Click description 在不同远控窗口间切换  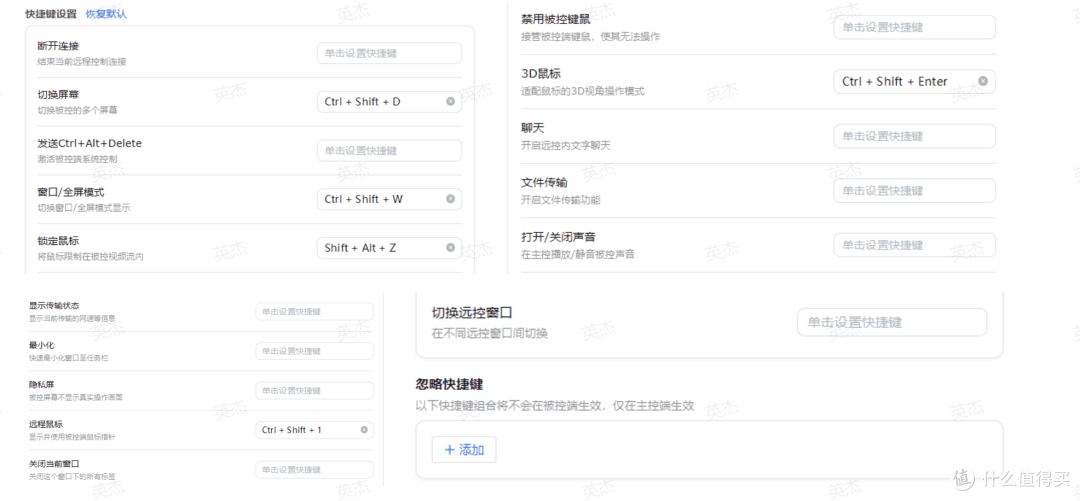[x=490, y=334]
